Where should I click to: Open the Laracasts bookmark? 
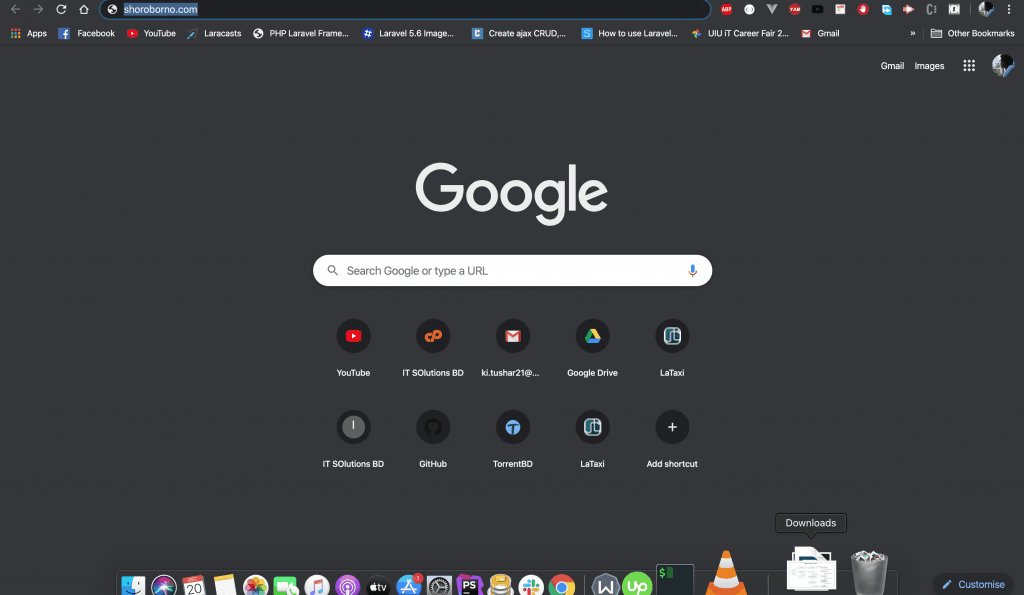(214, 33)
